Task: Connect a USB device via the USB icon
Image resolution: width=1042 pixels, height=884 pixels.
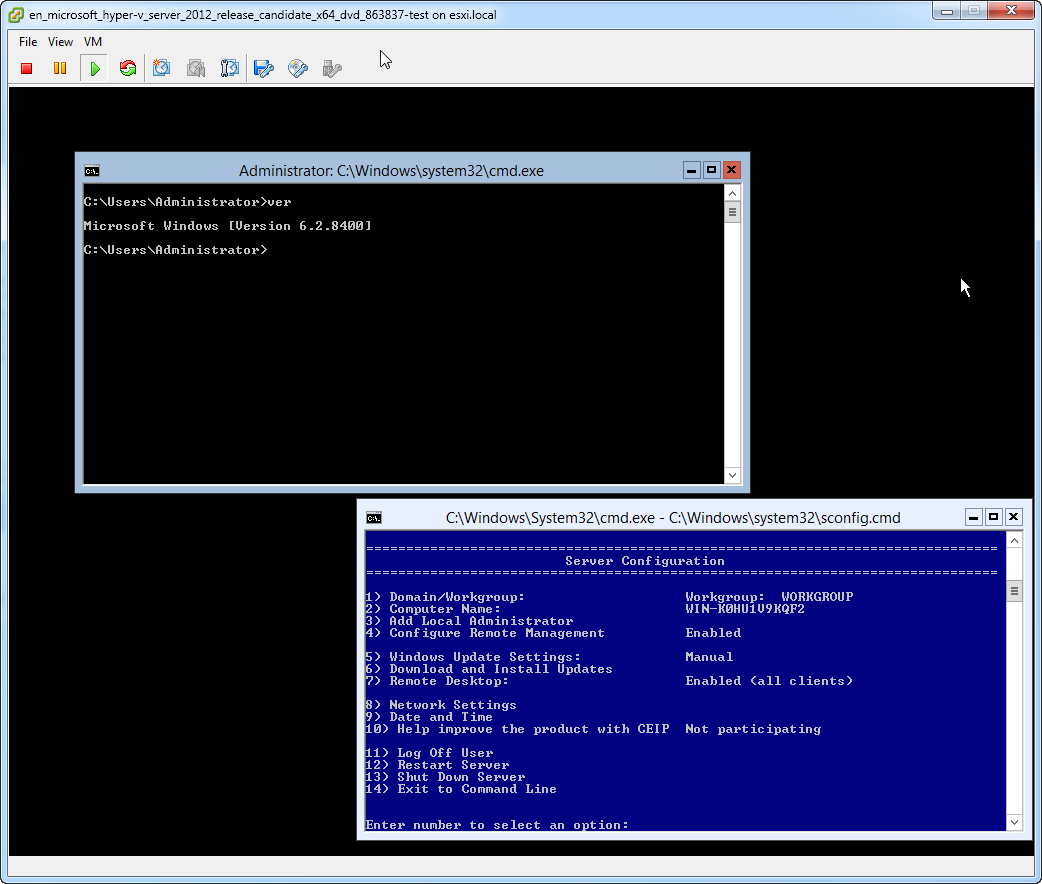Action: click(332, 68)
